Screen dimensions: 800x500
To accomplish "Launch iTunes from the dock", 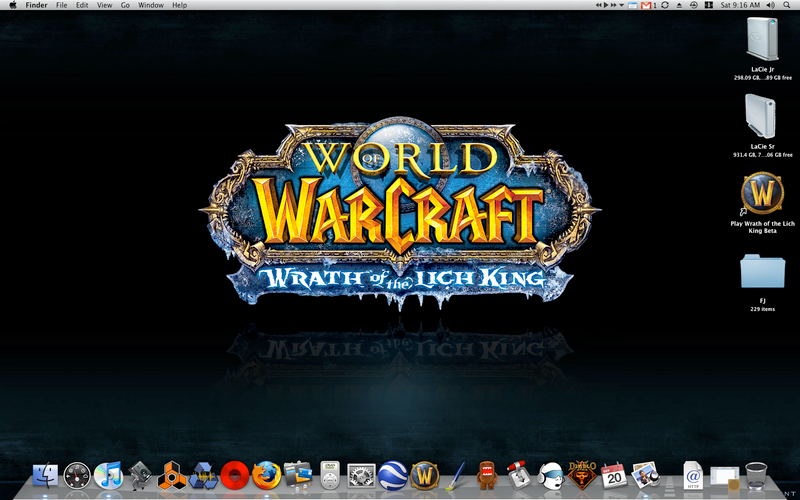I will 108,474.
